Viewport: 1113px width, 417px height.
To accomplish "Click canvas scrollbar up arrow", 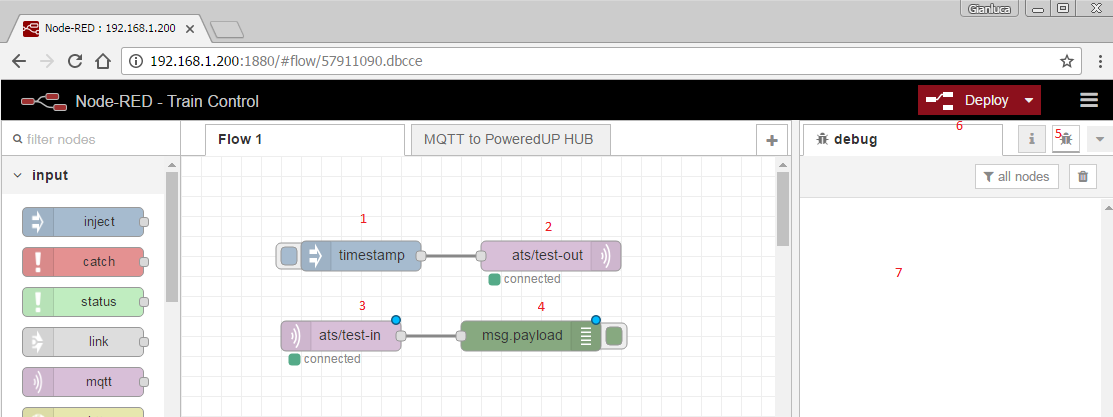I will [x=783, y=165].
